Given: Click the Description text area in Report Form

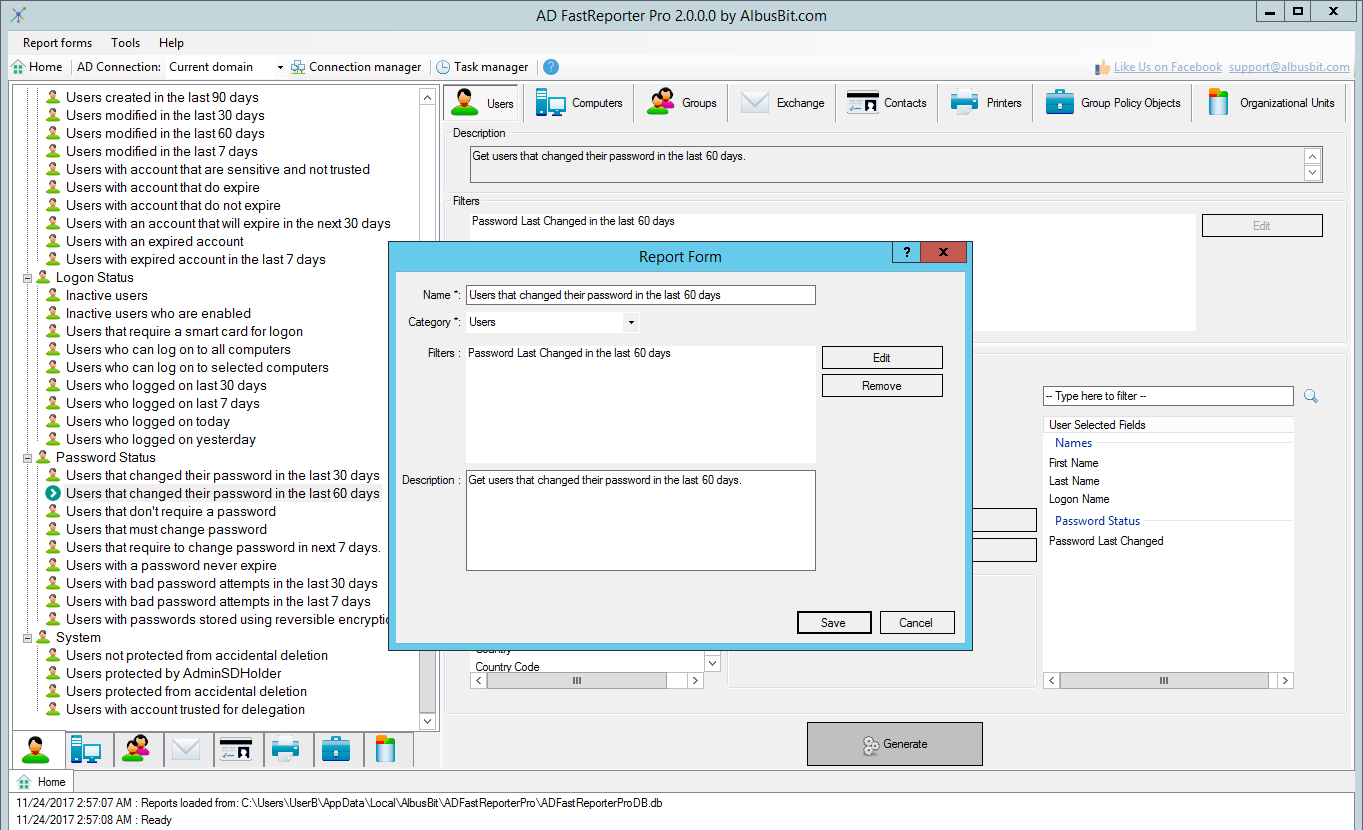Looking at the screenshot, I should 641,520.
